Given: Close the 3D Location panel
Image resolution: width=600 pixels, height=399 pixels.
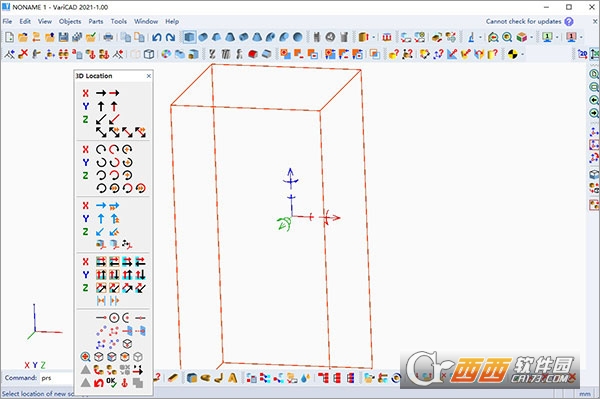Looking at the screenshot, I should 149,76.
